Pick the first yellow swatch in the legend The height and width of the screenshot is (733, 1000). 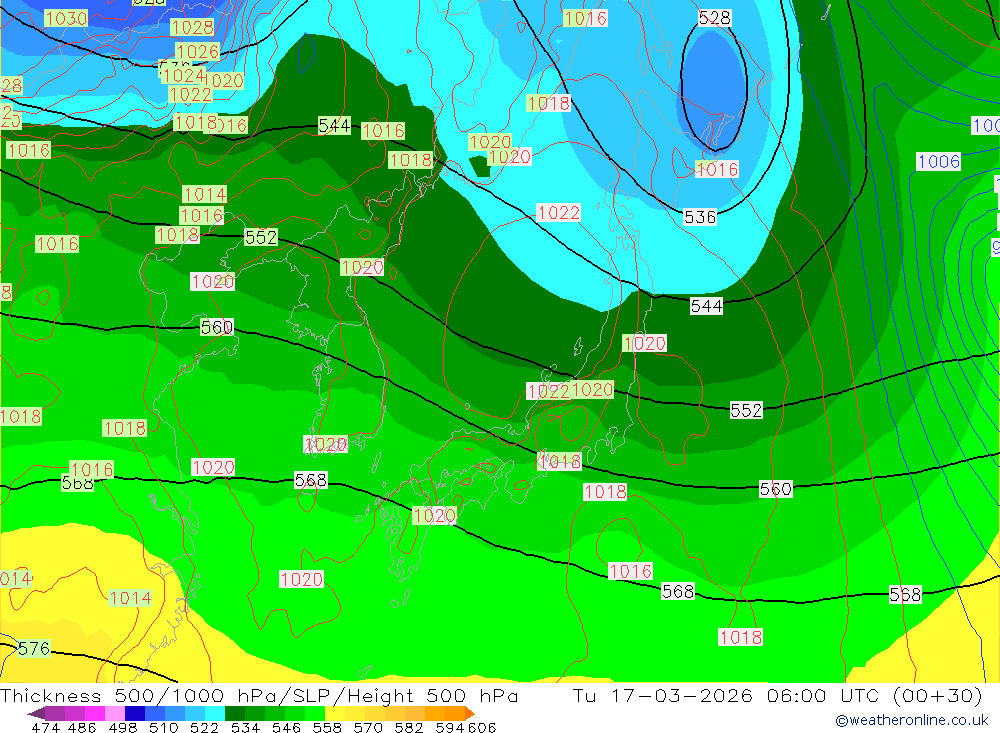(x=335, y=713)
